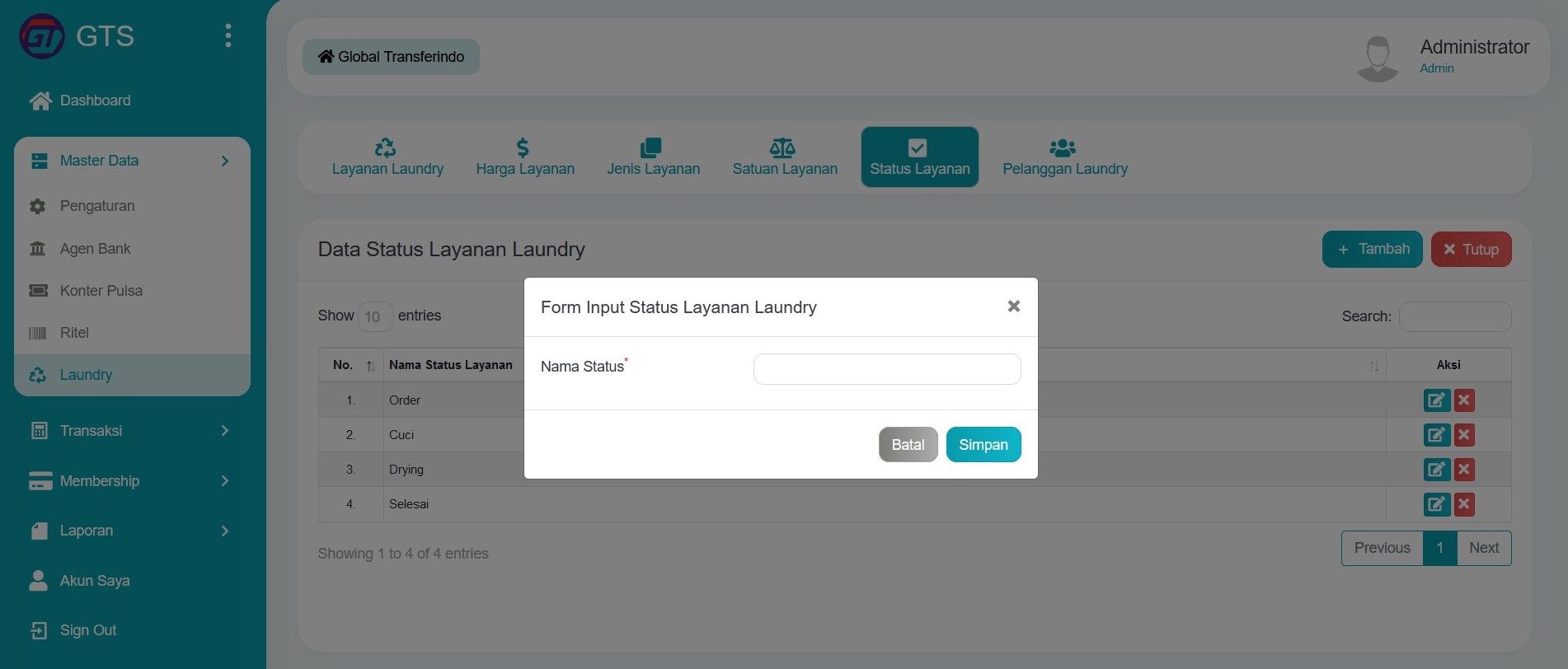Image resolution: width=1568 pixels, height=669 pixels.
Task: Click the Next pagination button
Action: point(1484,548)
